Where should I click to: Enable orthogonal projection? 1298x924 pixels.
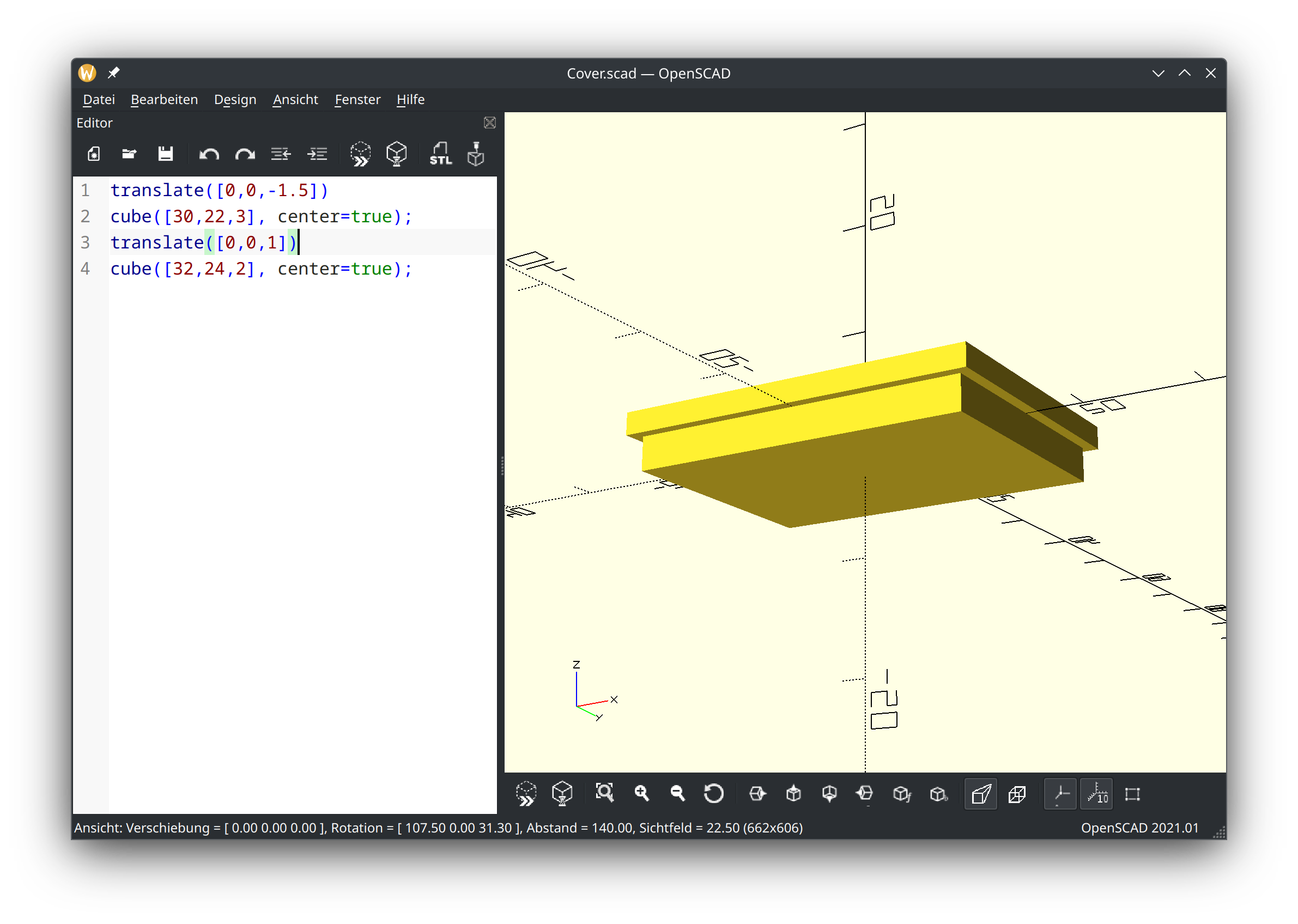point(1017,794)
